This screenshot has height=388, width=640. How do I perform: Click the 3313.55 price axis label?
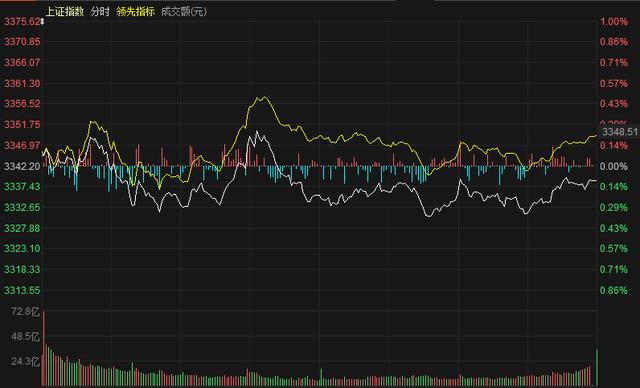22,290
